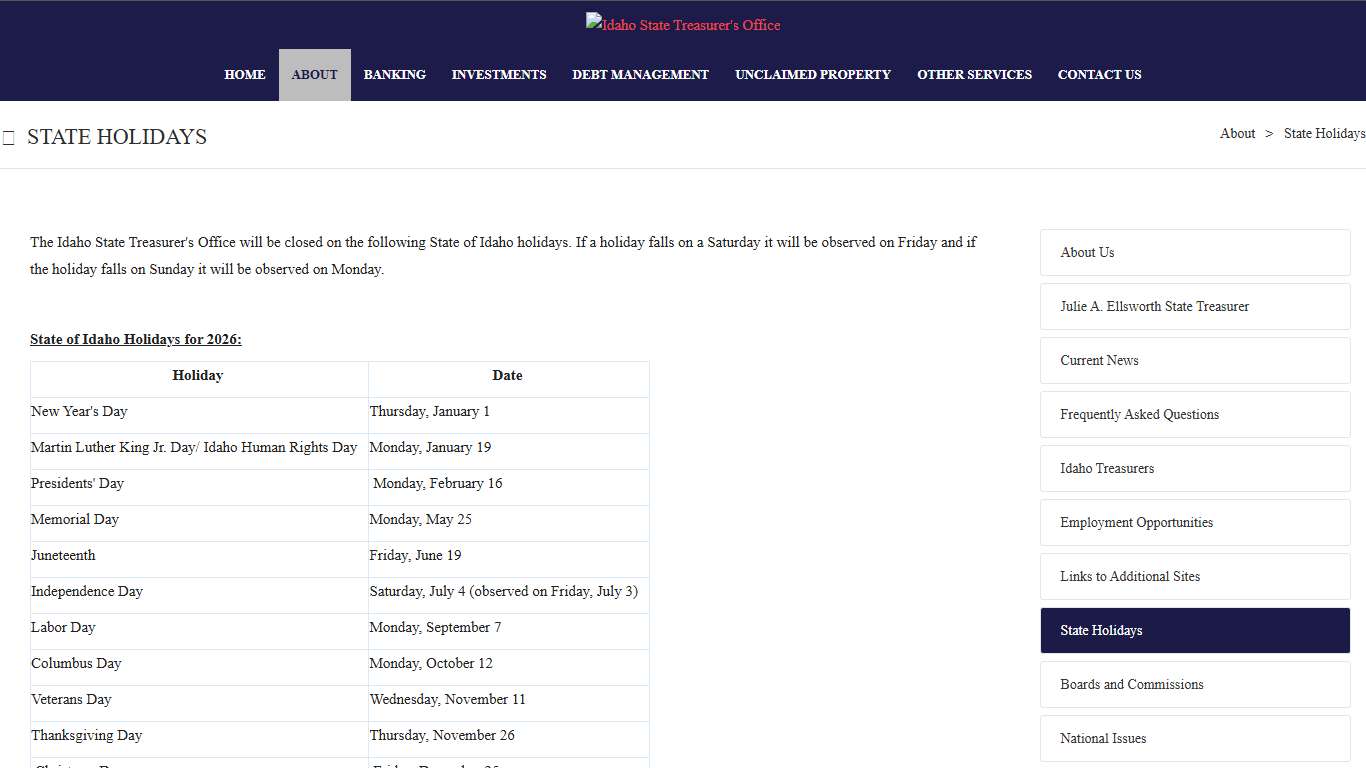Click the Idaho State Treasurer's Office logo
1366x768 pixels.
tap(683, 24)
